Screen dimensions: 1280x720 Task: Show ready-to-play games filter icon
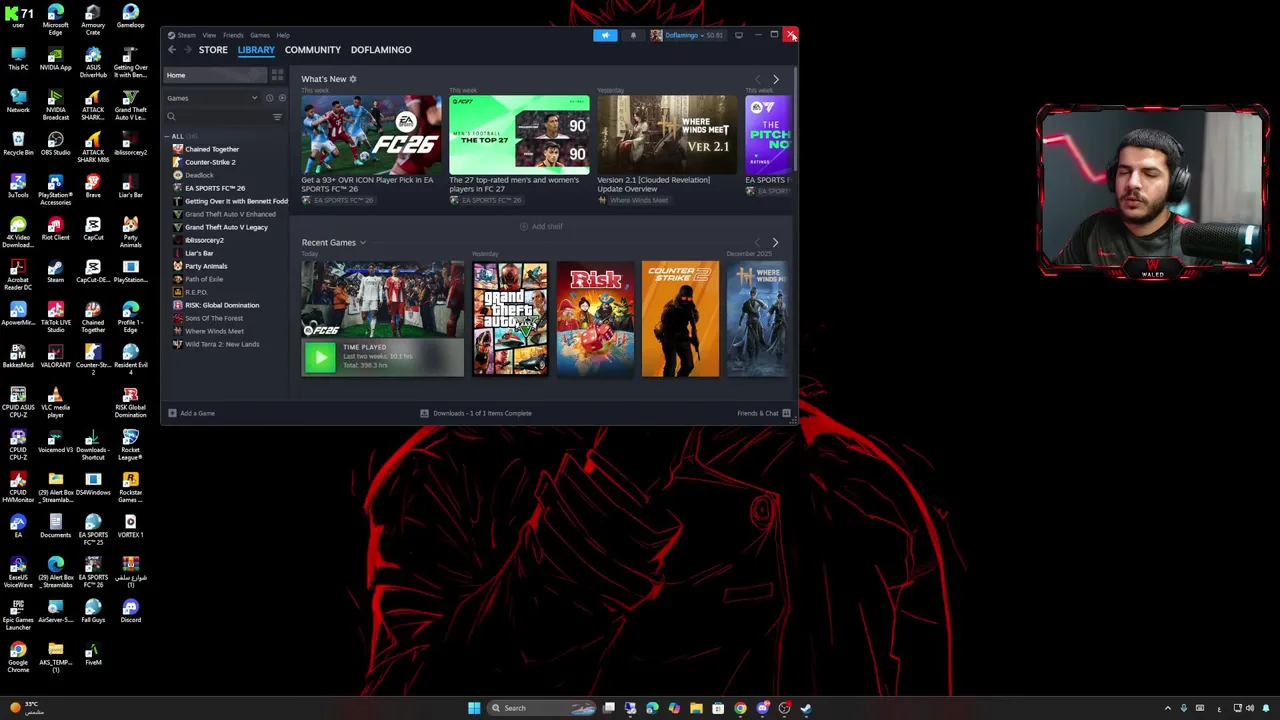282,98
